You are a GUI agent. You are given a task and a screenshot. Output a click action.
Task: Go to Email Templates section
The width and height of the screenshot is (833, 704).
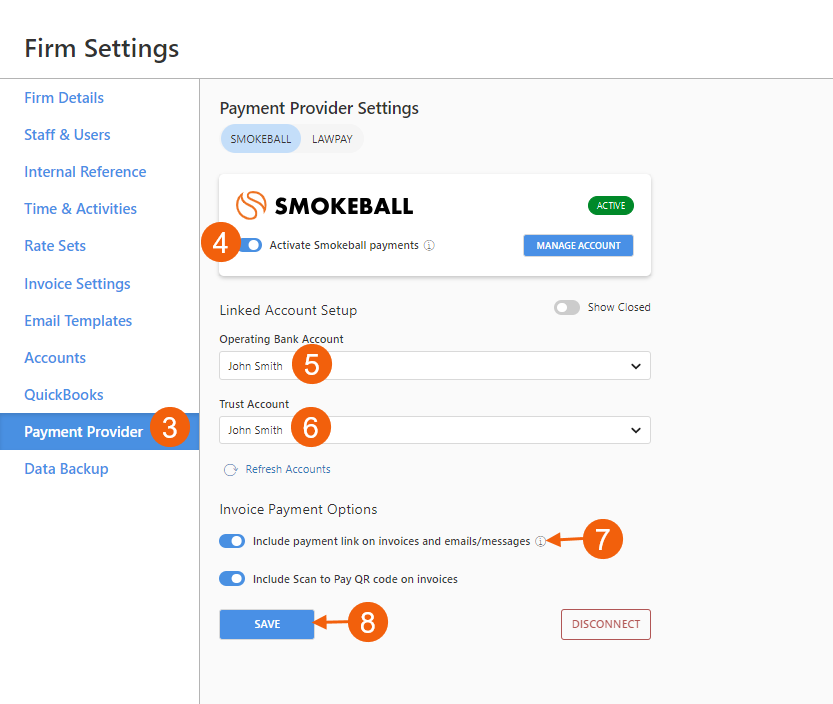[78, 321]
